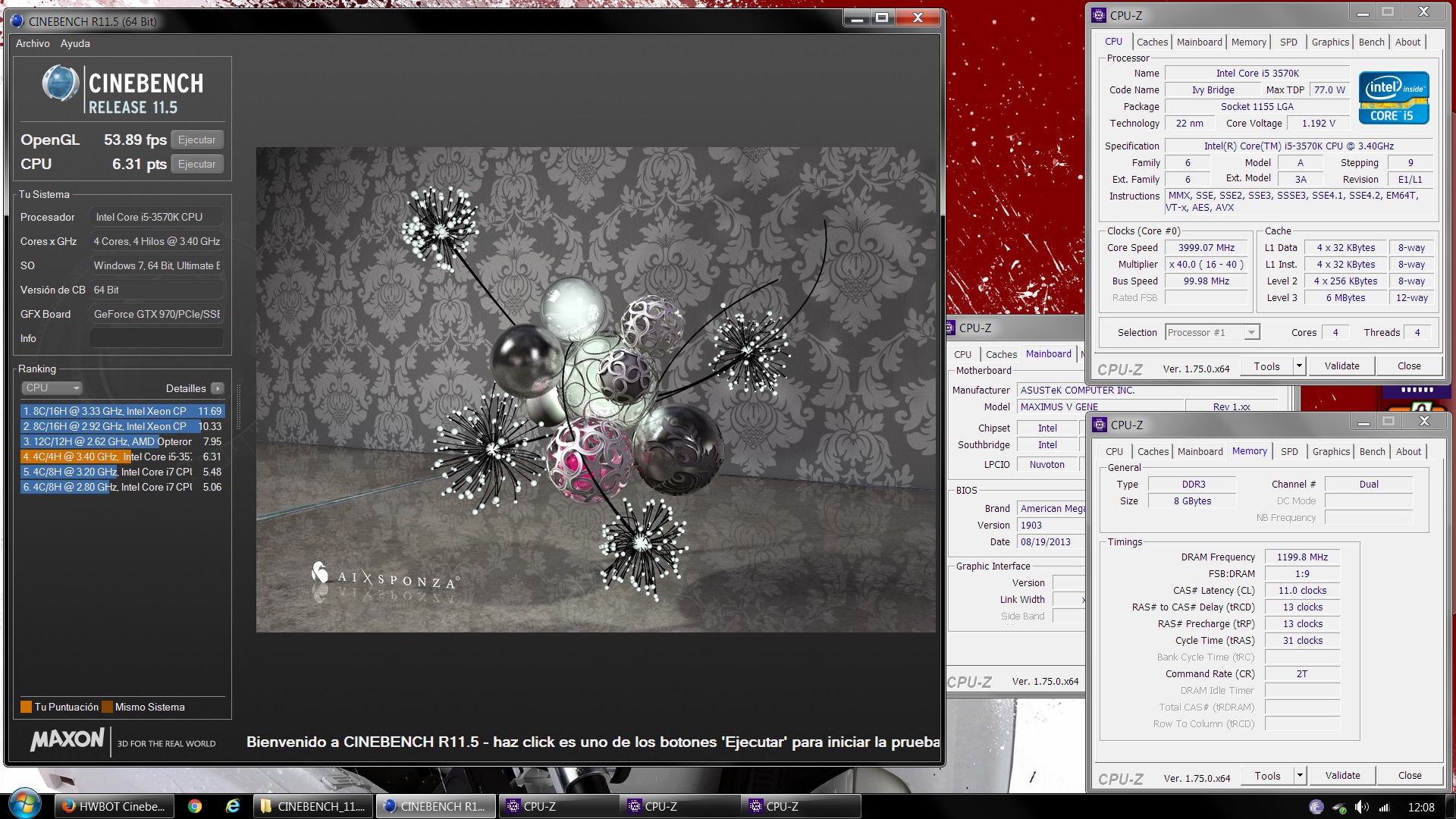This screenshot has height=819, width=1456.
Task: Click Tools in Memory CPU-Z window
Action: (x=1267, y=776)
